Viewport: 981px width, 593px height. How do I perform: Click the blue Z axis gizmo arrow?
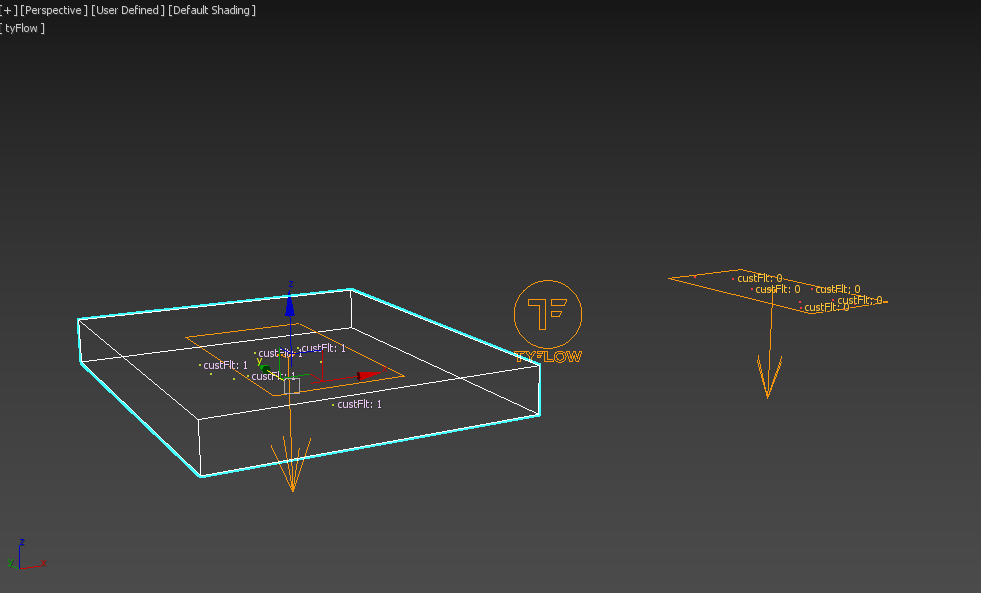click(290, 303)
